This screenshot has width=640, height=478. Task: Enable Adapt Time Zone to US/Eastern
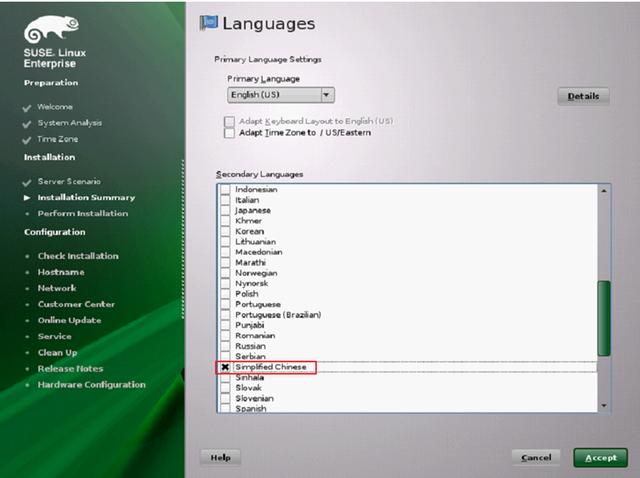pyautogui.click(x=229, y=133)
